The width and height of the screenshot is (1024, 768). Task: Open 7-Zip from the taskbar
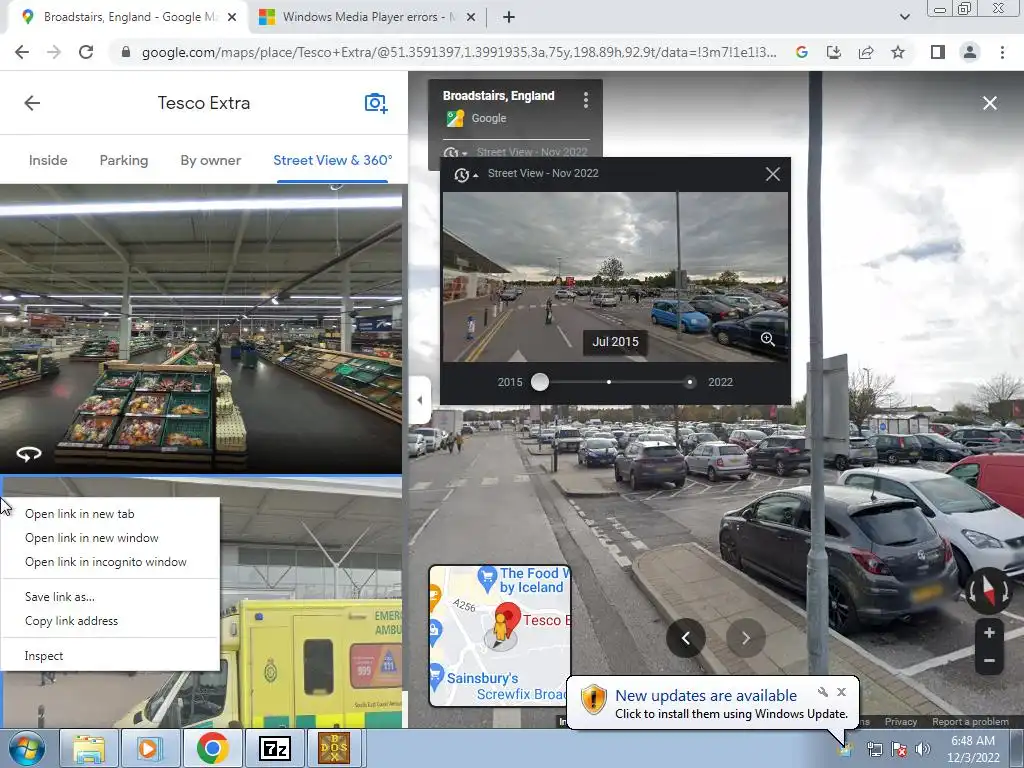click(274, 748)
